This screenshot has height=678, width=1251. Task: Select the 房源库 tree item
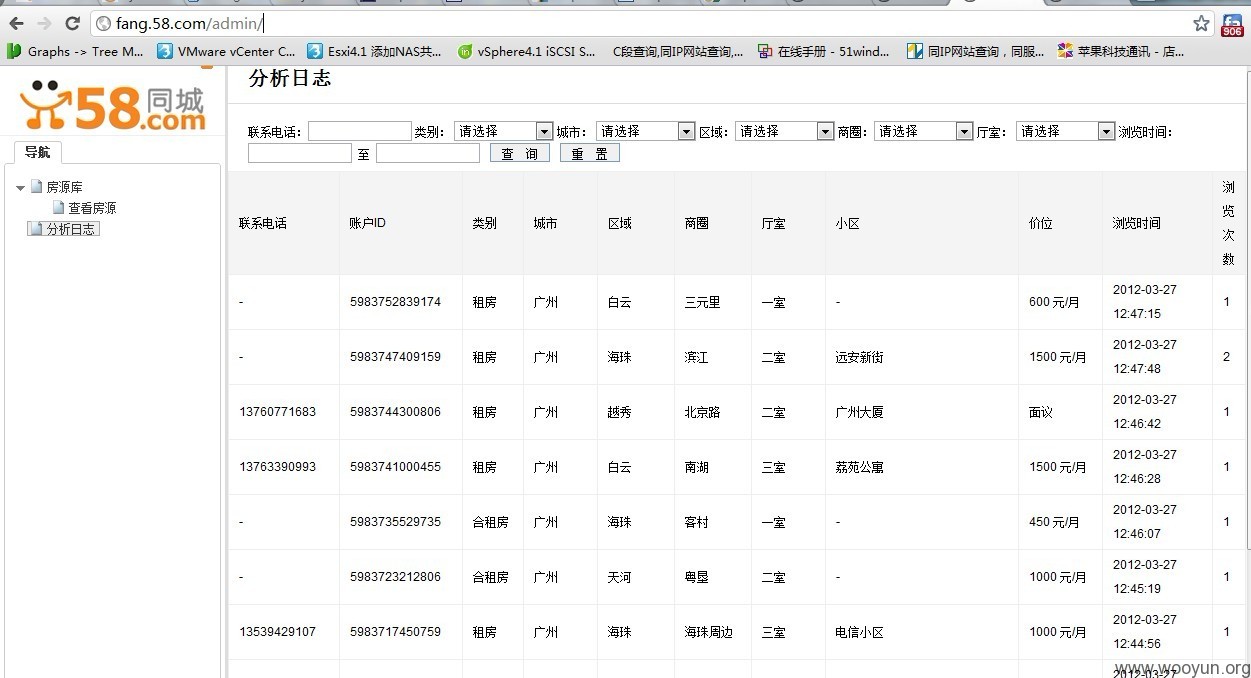click(x=57, y=187)
